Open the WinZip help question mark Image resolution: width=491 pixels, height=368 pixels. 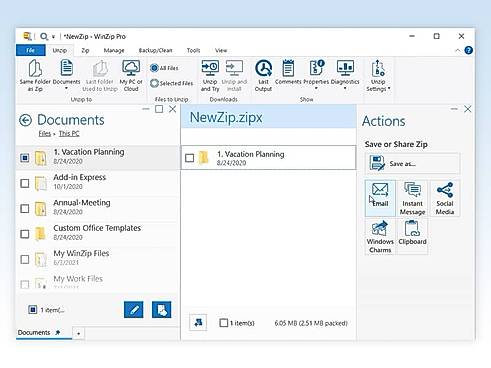468,50
